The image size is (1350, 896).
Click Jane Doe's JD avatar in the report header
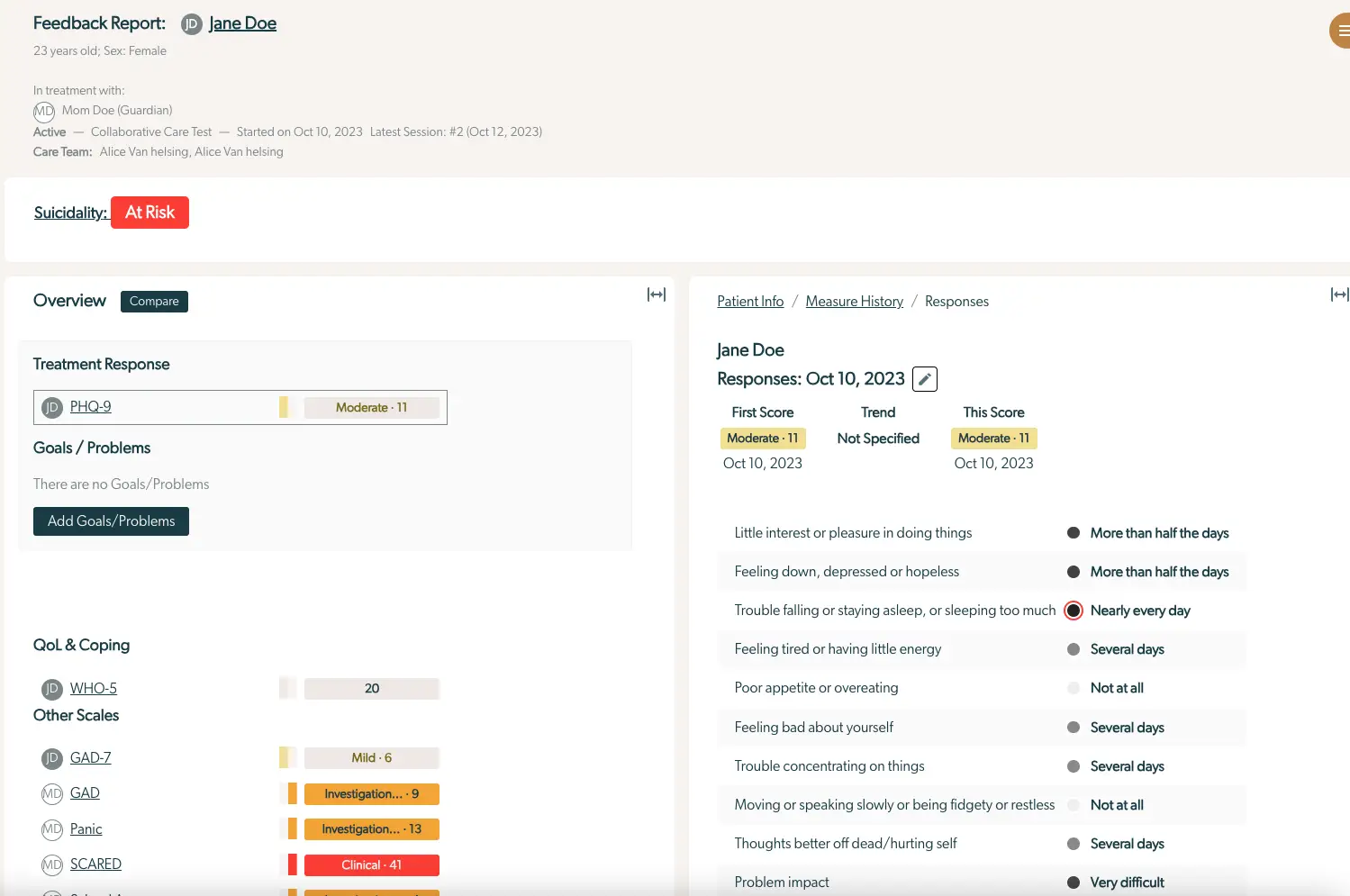191,23
